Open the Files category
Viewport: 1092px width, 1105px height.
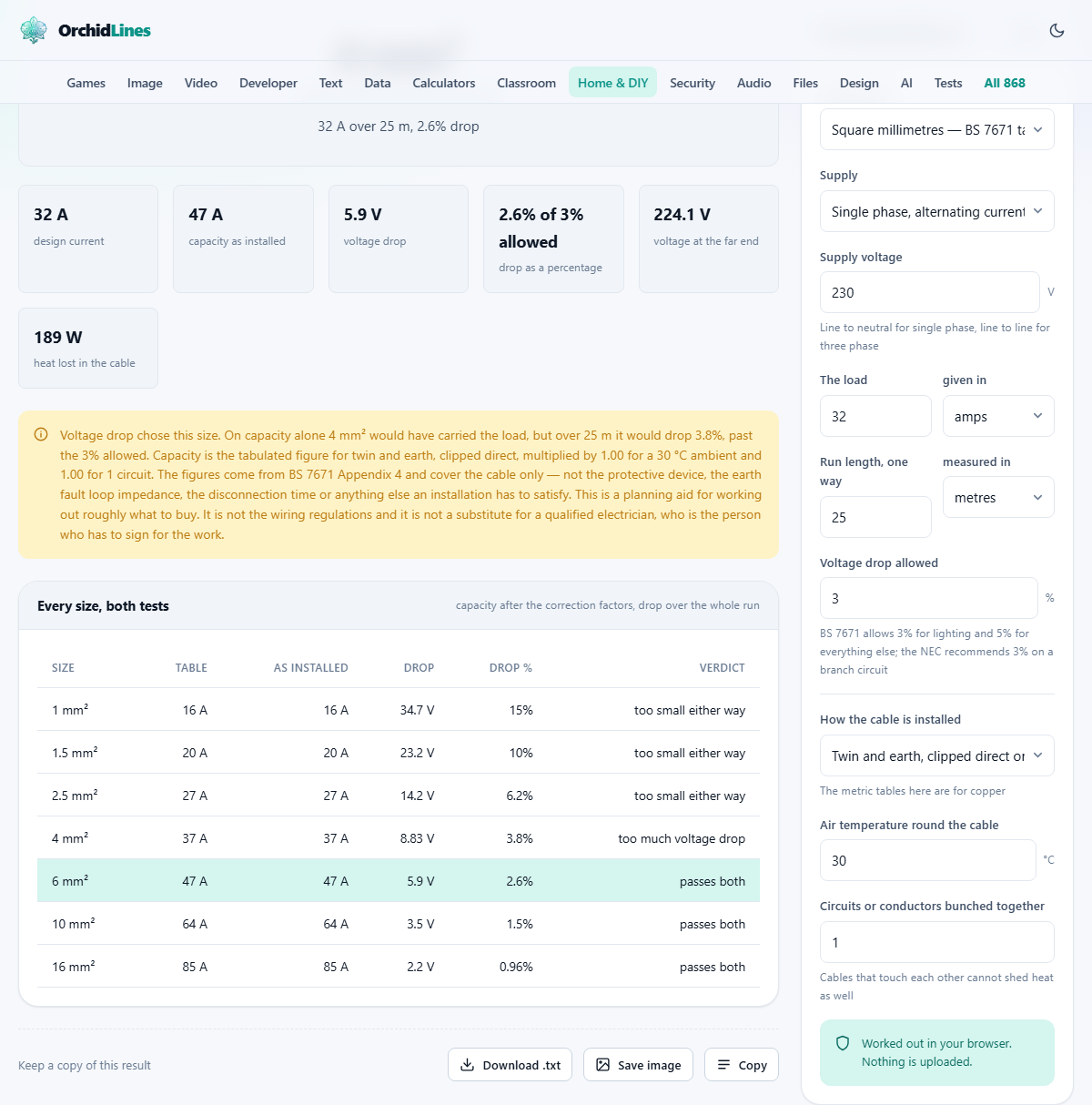pyautogui.click(x=805, y=83)
